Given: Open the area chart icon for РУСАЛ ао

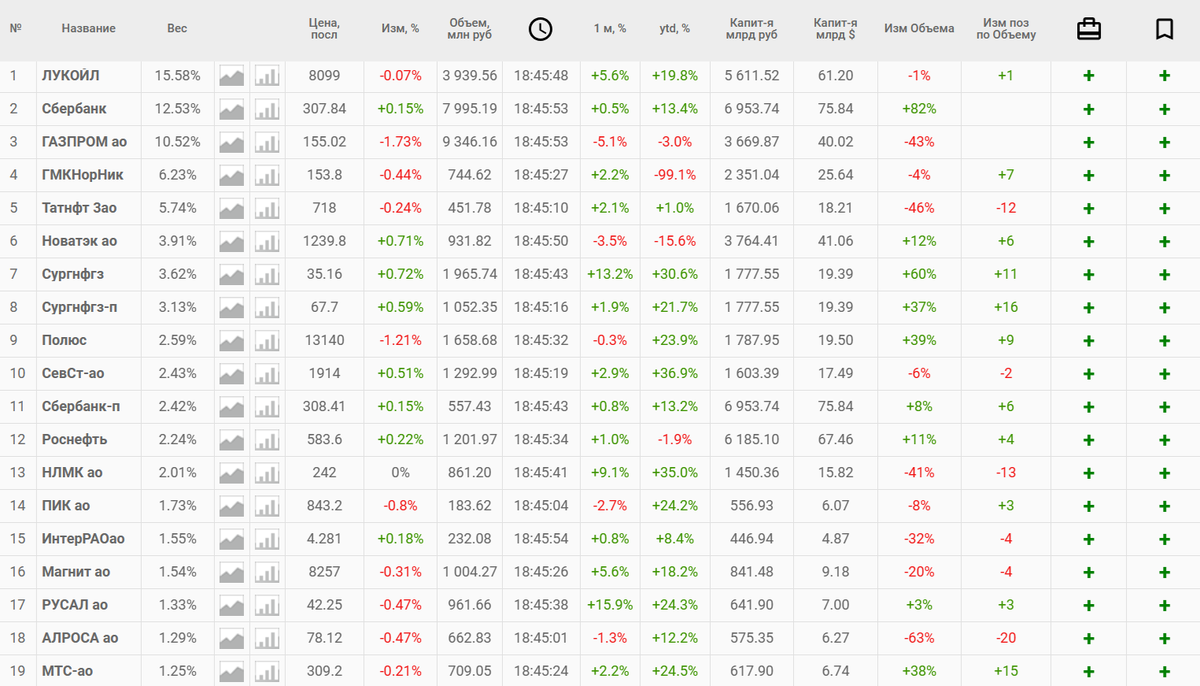Looking at the screenshot, I should click(232, 604).
